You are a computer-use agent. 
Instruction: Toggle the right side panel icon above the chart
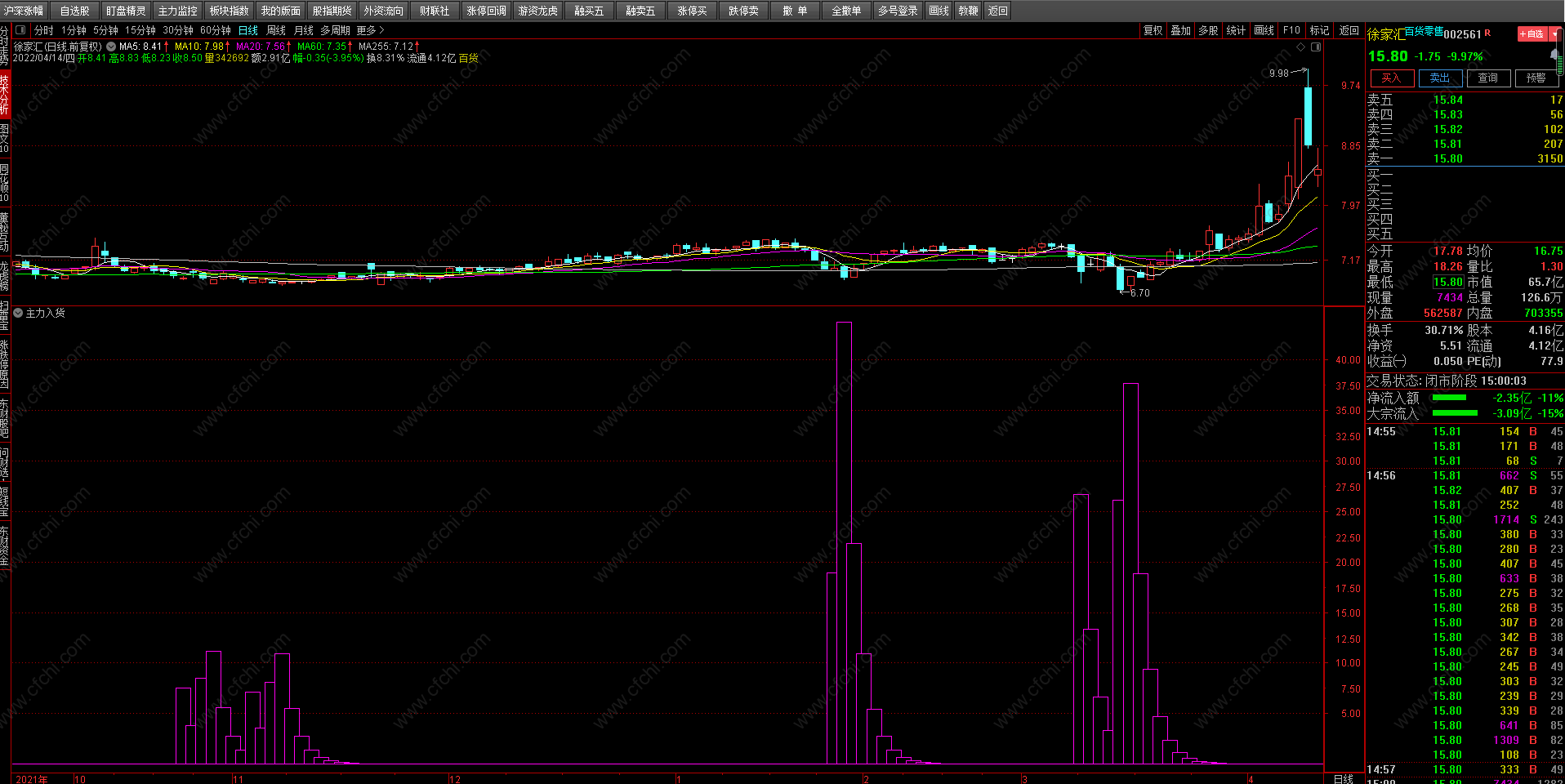pyautogui.click(x=1316, y=47)
